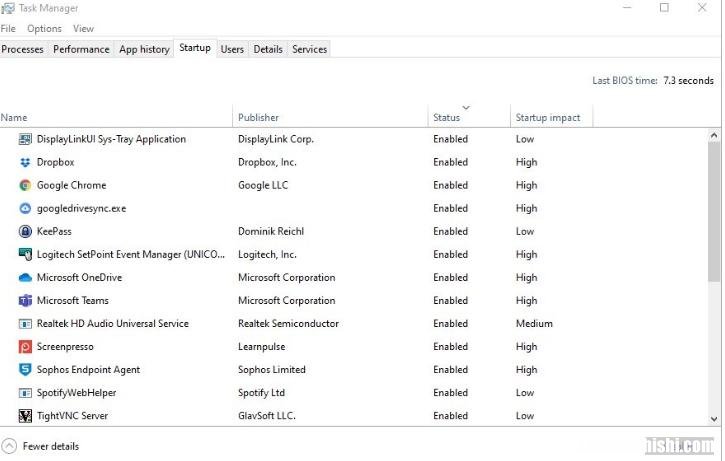Click Logitech, Inc. publisher cell
This screenshot has height=461, width=725.
[x=267, y=255]
